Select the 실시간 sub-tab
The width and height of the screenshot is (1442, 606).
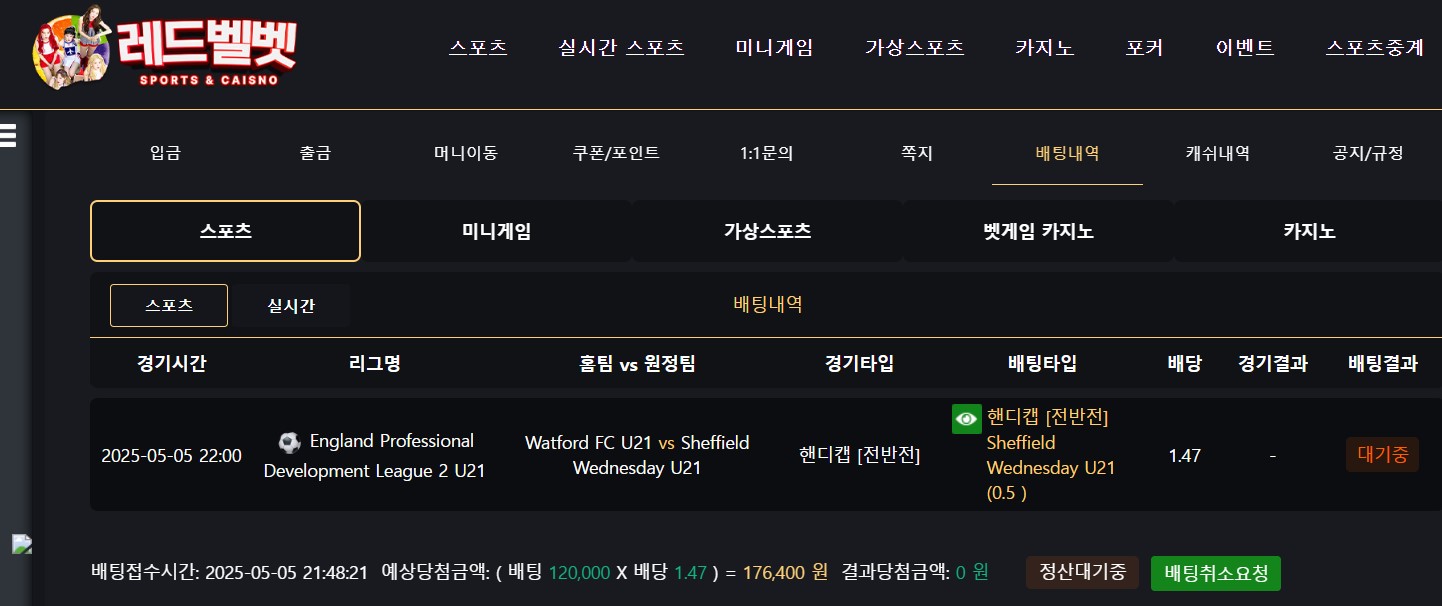tap(291, 306)
